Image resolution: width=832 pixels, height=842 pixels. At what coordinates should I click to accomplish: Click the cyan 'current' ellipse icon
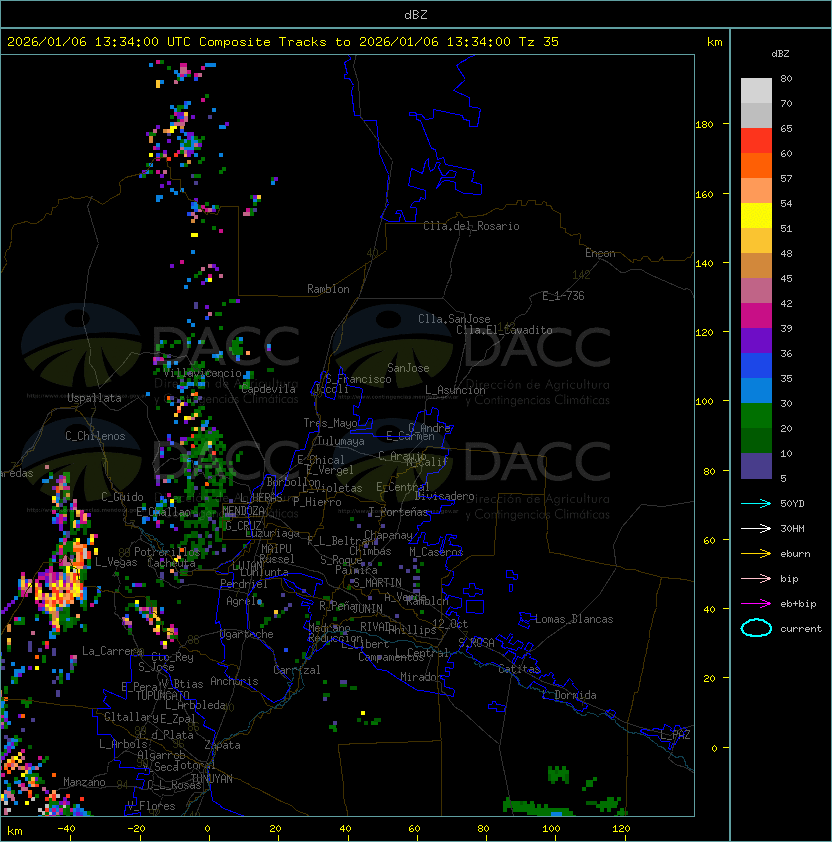[x=756, y=628]
